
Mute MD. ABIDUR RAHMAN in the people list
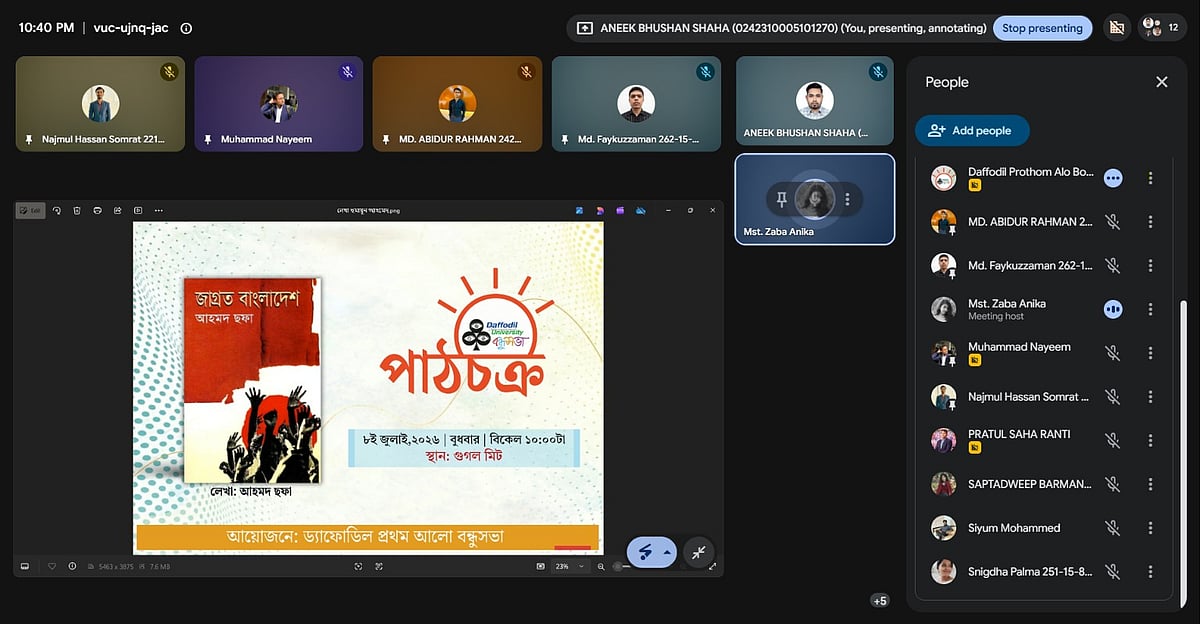point(1112,222)
